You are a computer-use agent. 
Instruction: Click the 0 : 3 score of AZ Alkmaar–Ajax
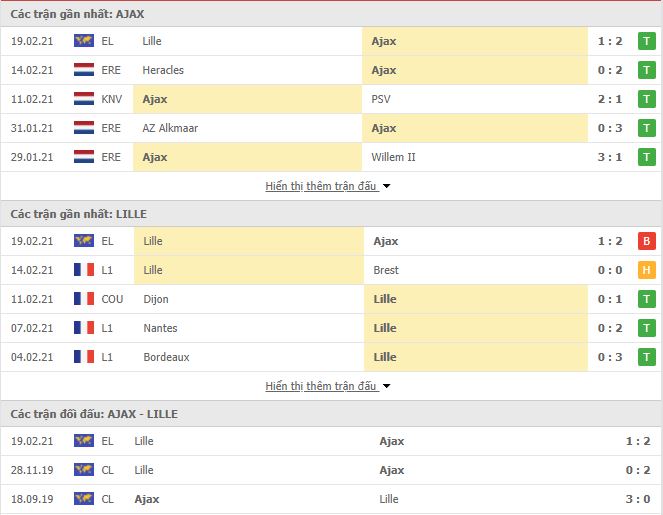pos(610,128)
